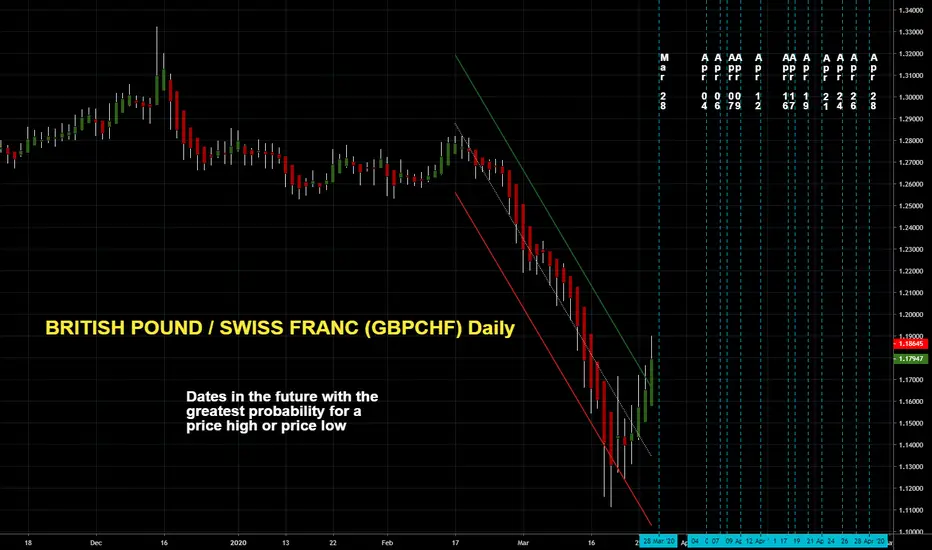Click 1.28000 on the price scale
Viewport: 932px width, 550px height.
(x=911, y=140)
